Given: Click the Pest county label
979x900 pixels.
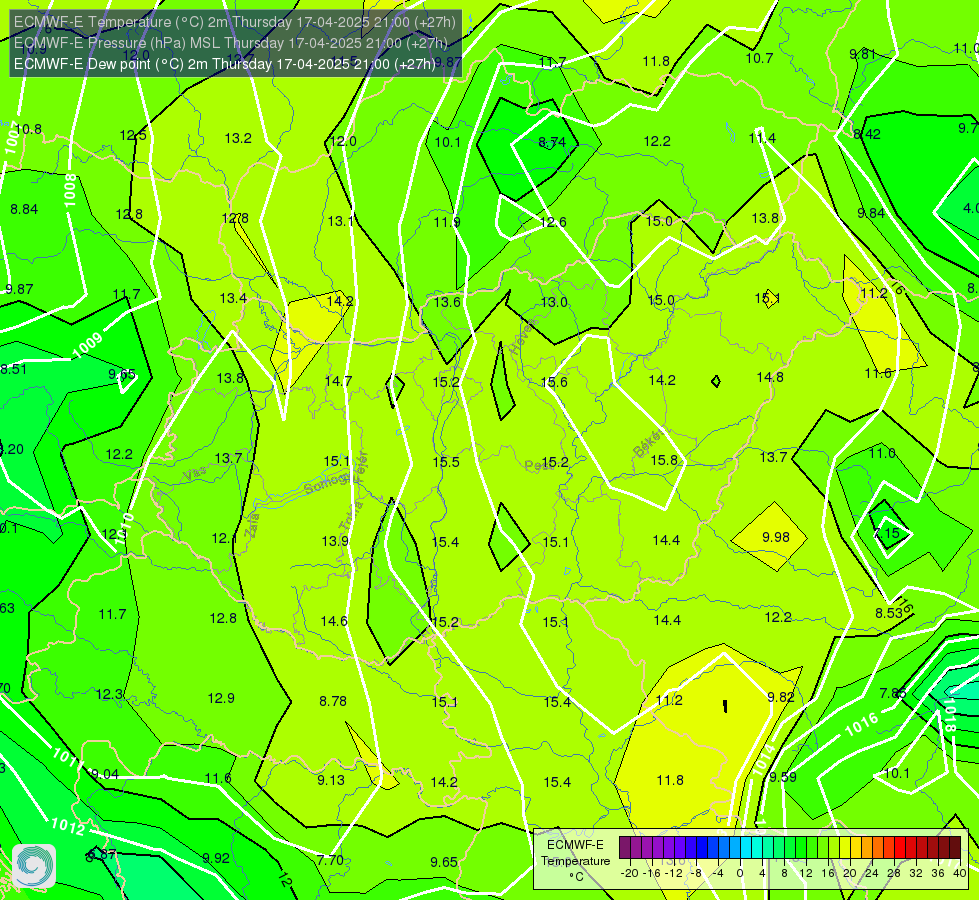Looking at the screenshot, I should coord(538,465).
